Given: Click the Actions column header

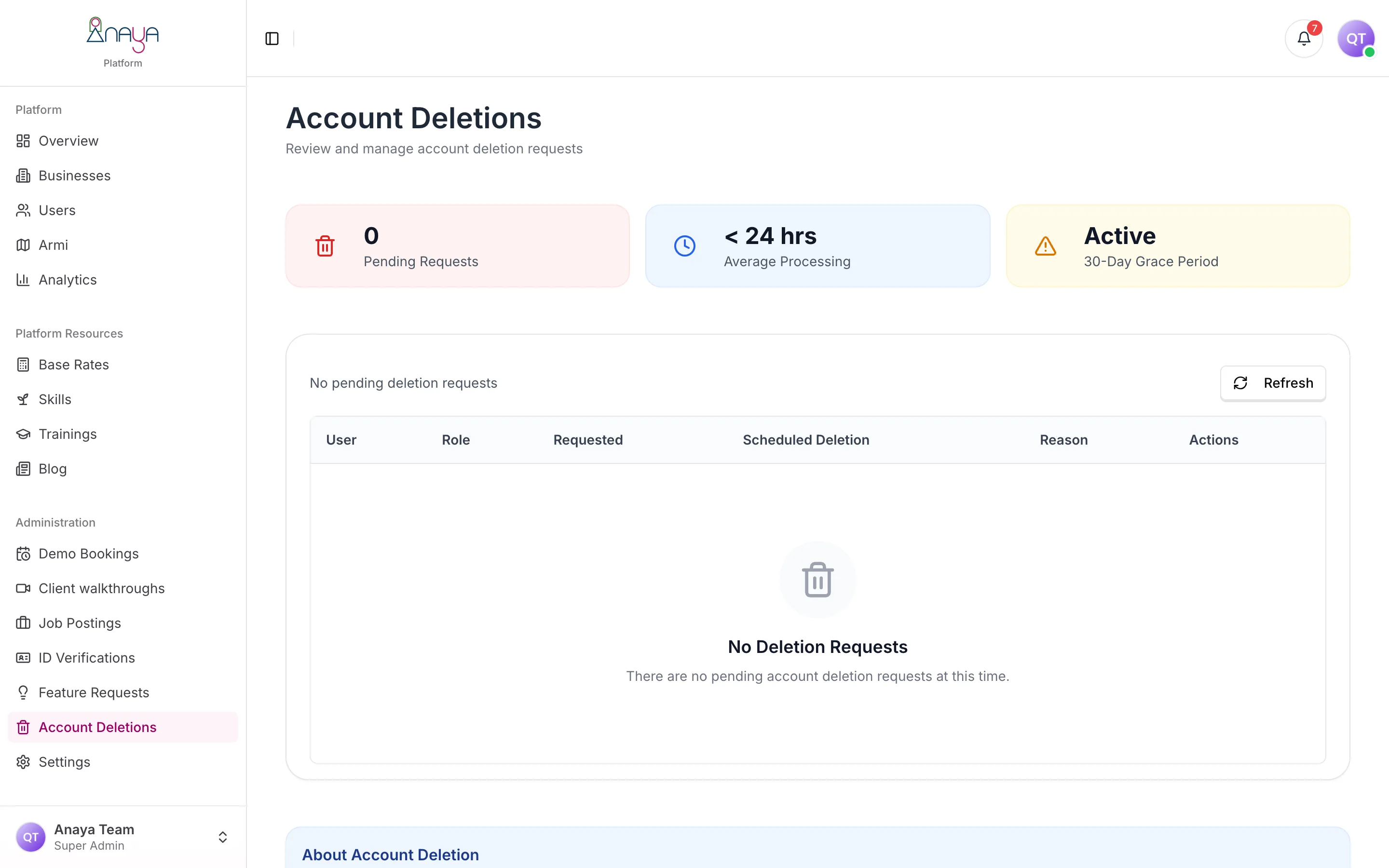Looking at the screenshot, I should 1213,440.
